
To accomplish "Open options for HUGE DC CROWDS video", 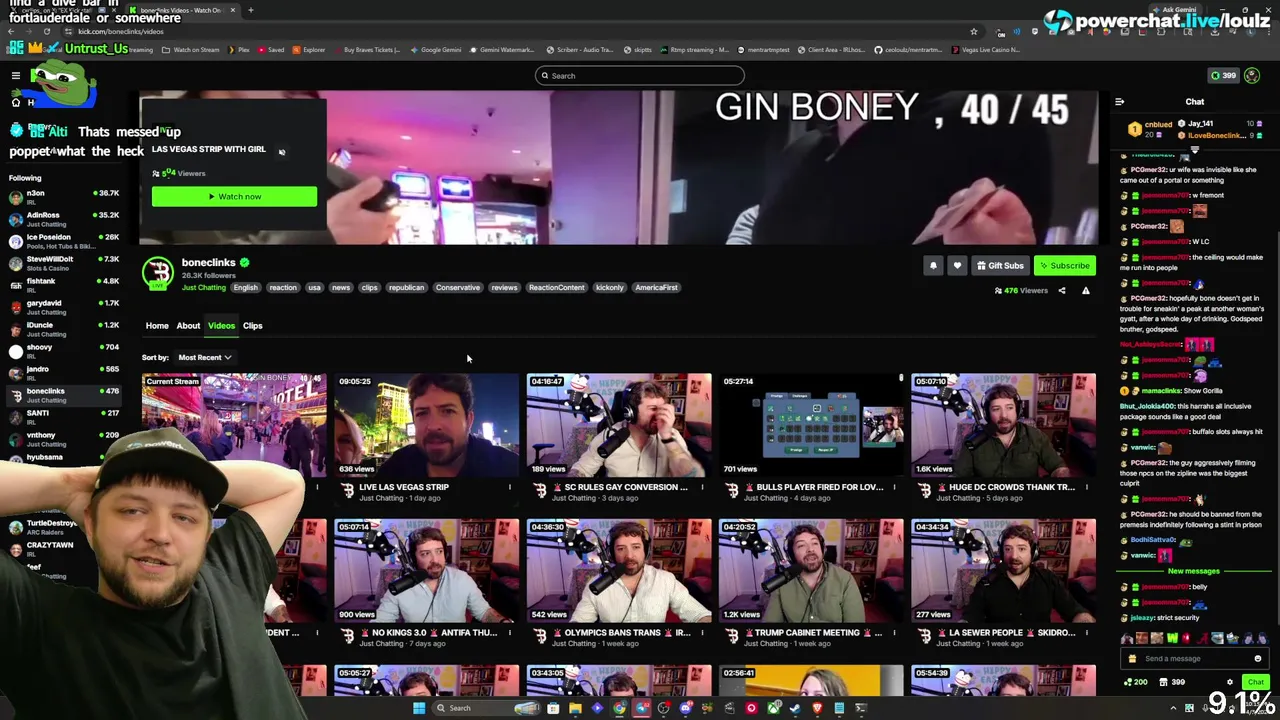I will [x=1086, y=488].
